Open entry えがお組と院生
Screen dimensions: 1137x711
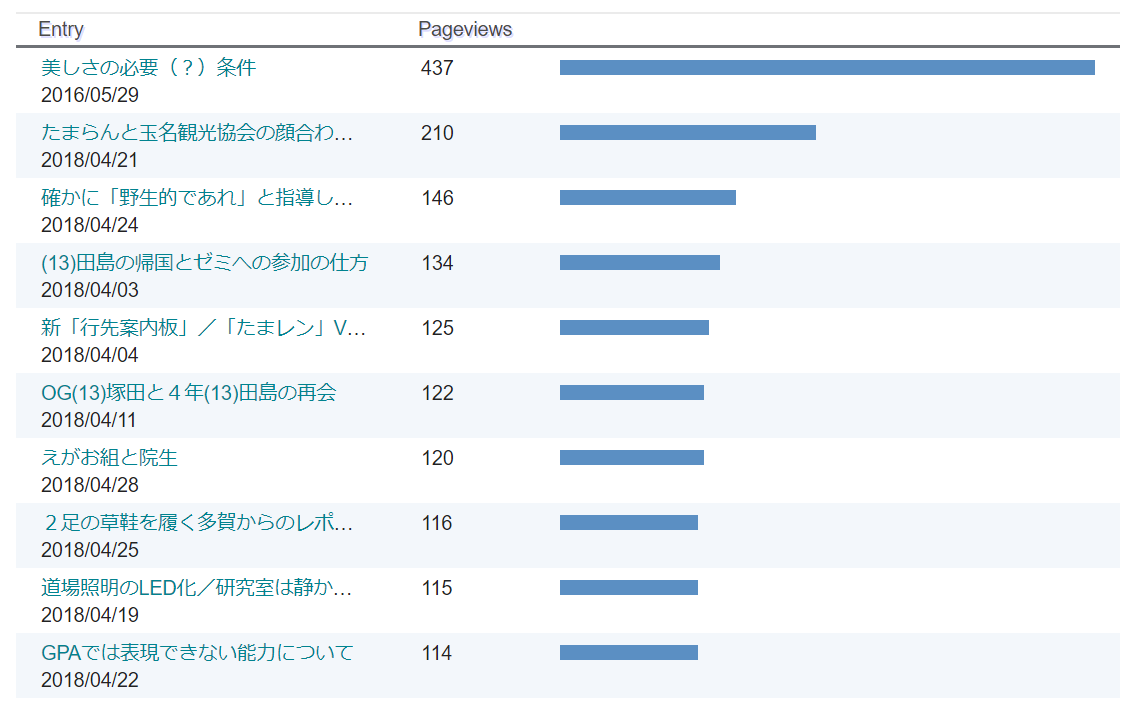point(109,457)
